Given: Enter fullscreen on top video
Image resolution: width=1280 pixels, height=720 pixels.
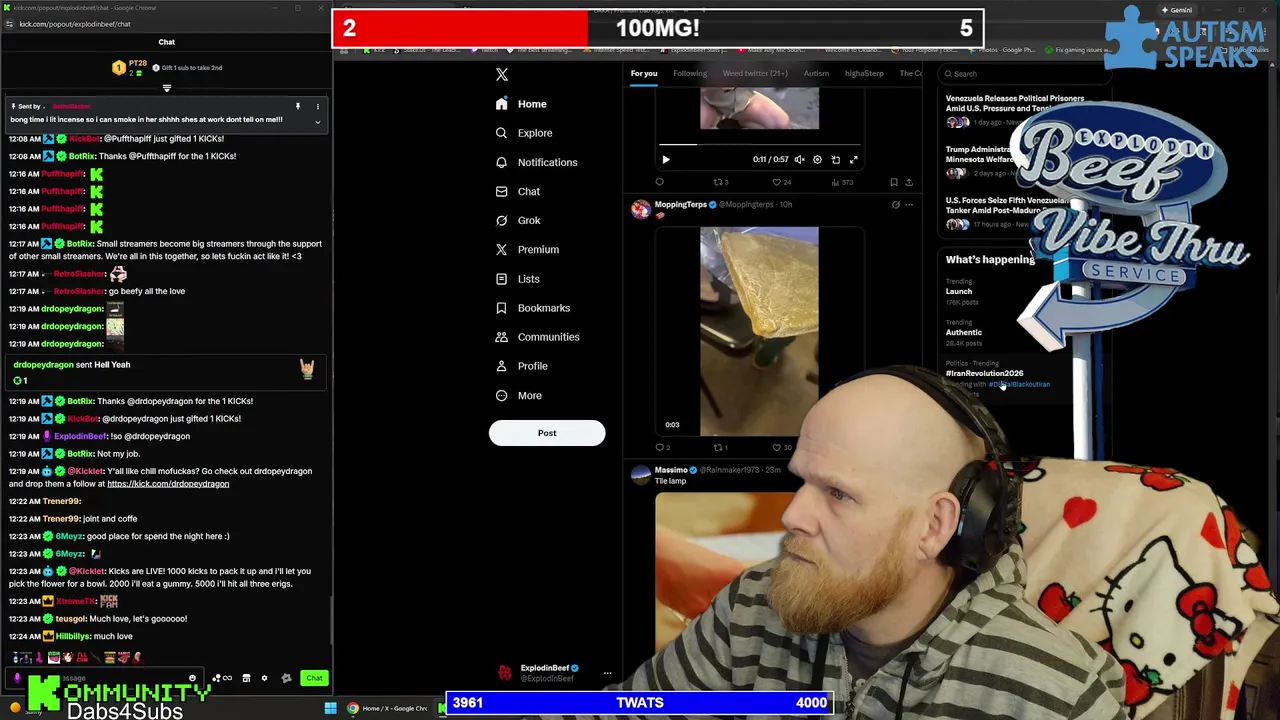Looking at the screenshot, I should tap(854, 159).
